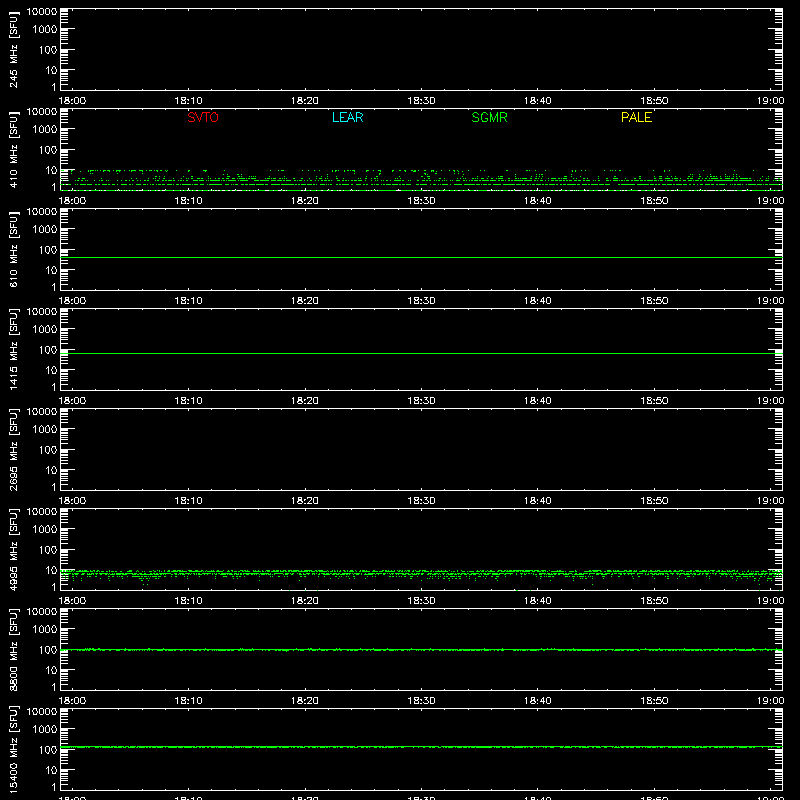Click 18:40 tick label below 410 MHz panel
Image resolution: width=800 pixels, height=800 pixels.
point(538,201)
